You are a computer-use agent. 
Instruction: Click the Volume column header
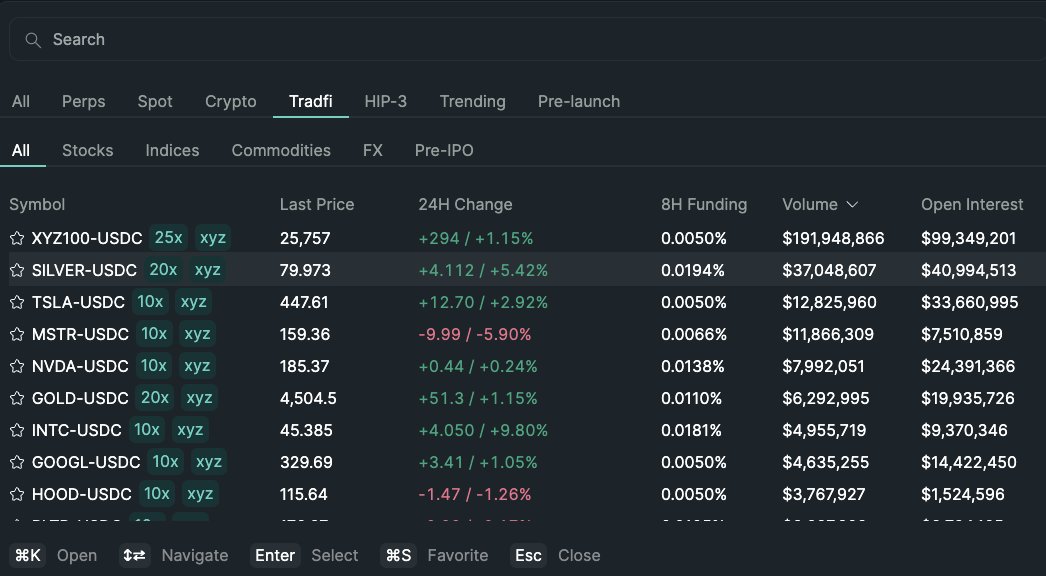(810, 204)
